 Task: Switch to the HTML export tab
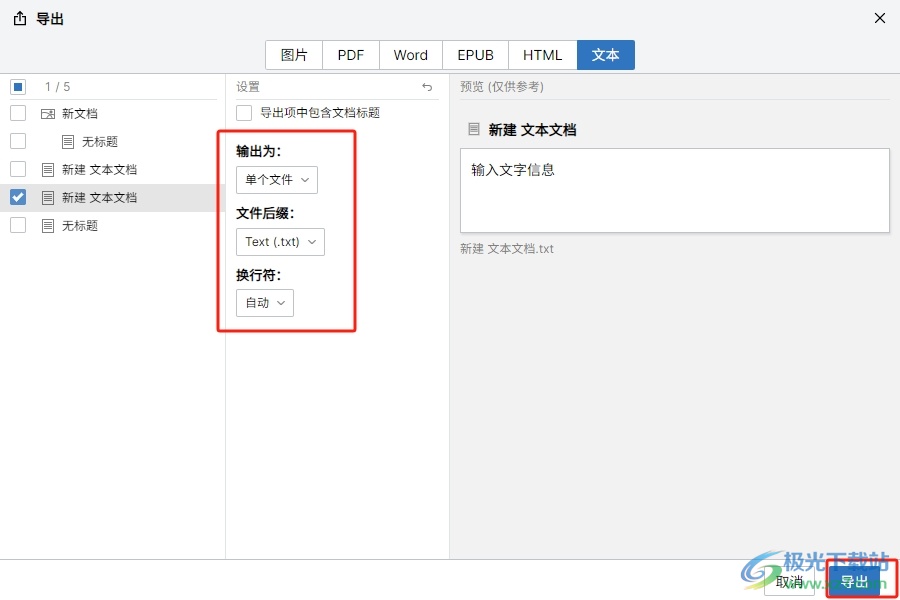(x=542, y=55)
